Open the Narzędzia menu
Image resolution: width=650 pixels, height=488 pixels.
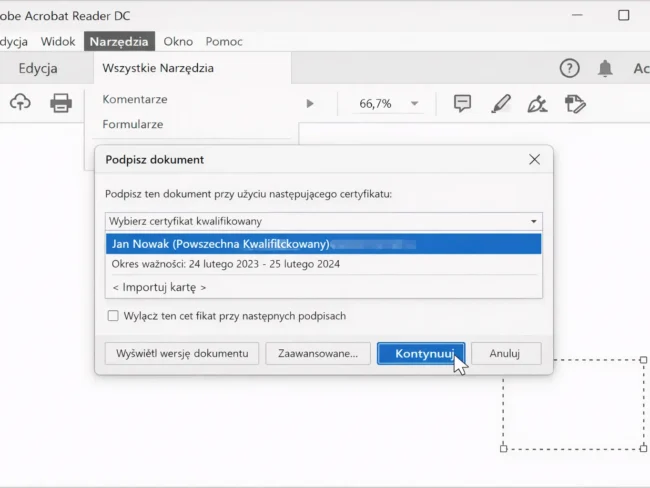119,41
